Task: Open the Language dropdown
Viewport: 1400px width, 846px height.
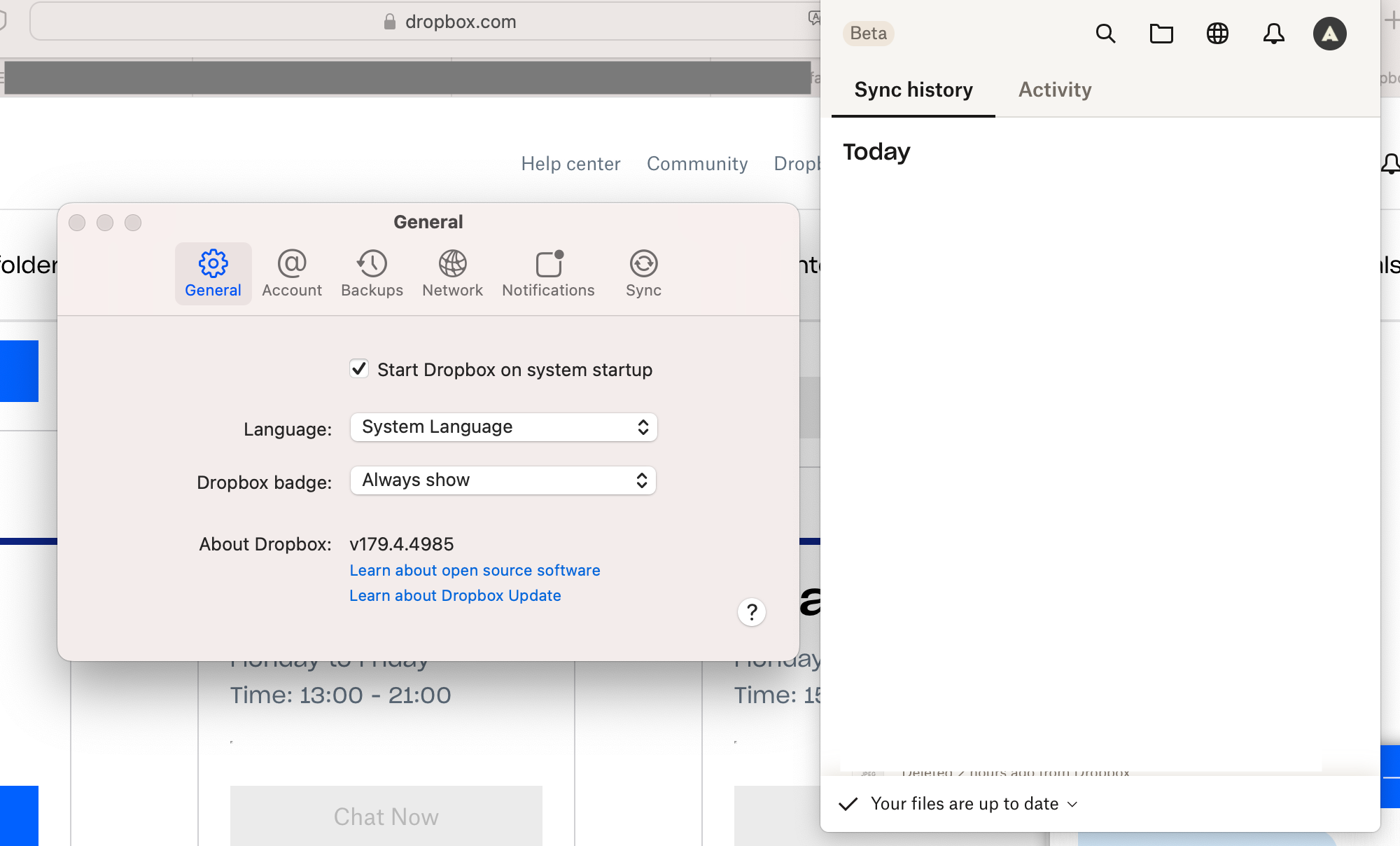Action: point(503,427)
